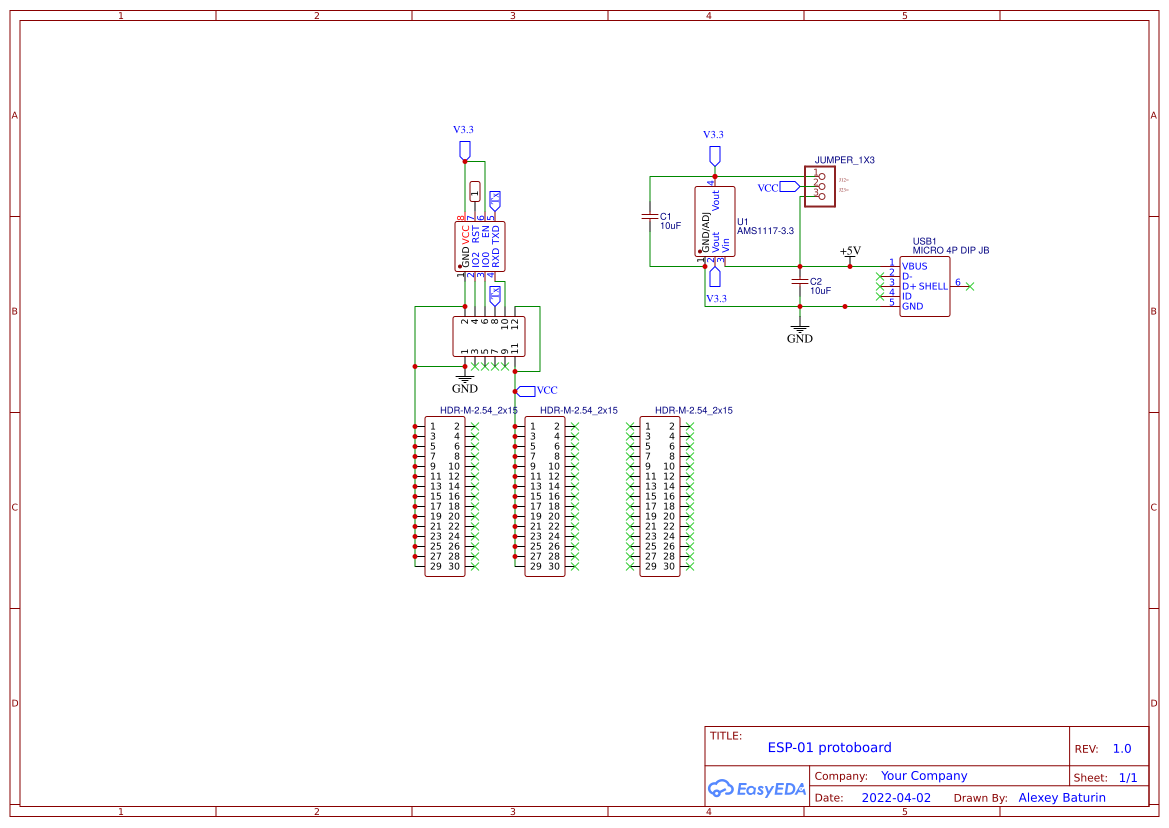This screenshot has height=828, width=1169.
Task: Select the JUMPER_1X3 connector symbol
Action: point(820,185)
